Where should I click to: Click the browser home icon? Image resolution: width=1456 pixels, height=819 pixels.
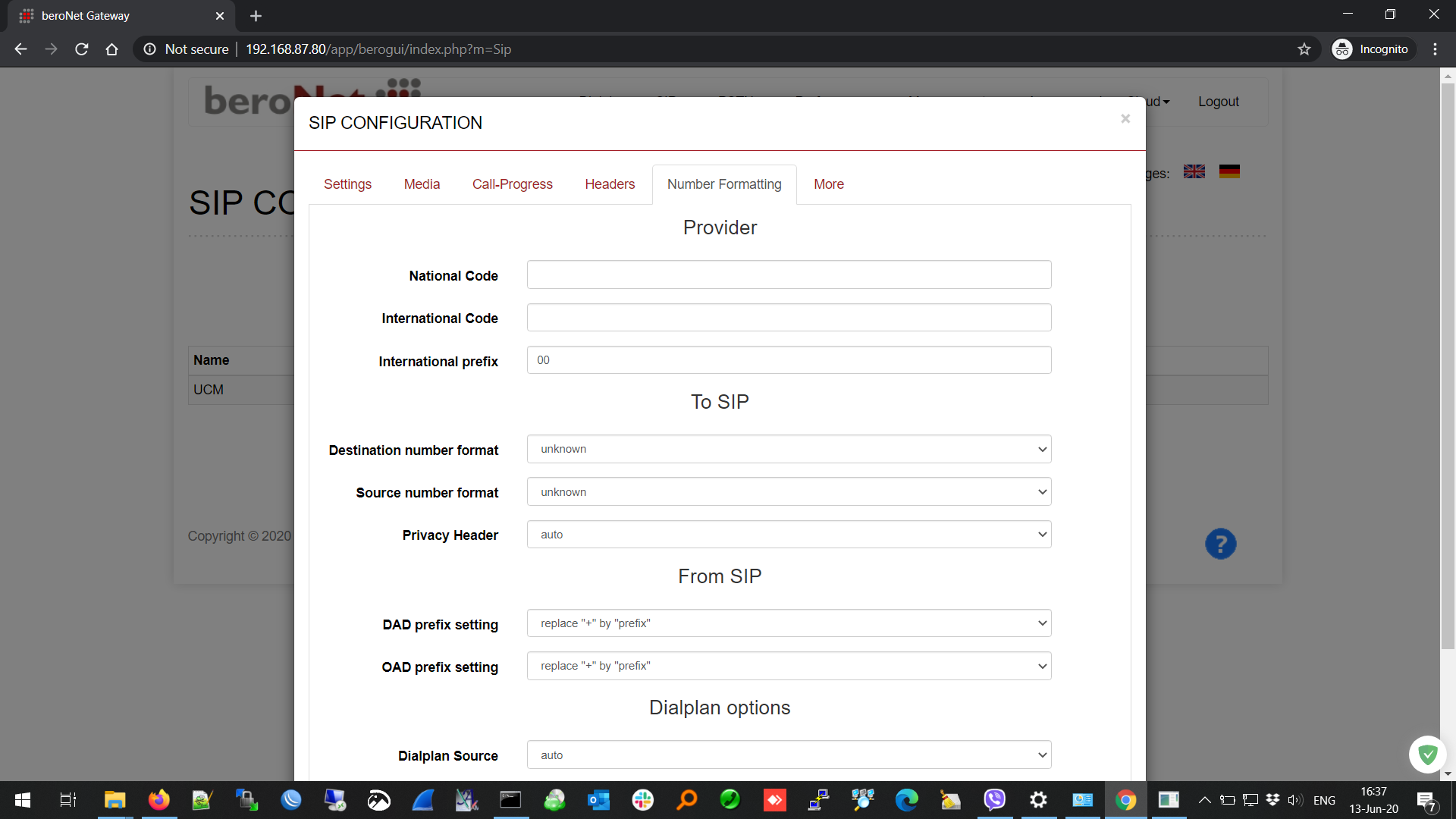(111, 49)
